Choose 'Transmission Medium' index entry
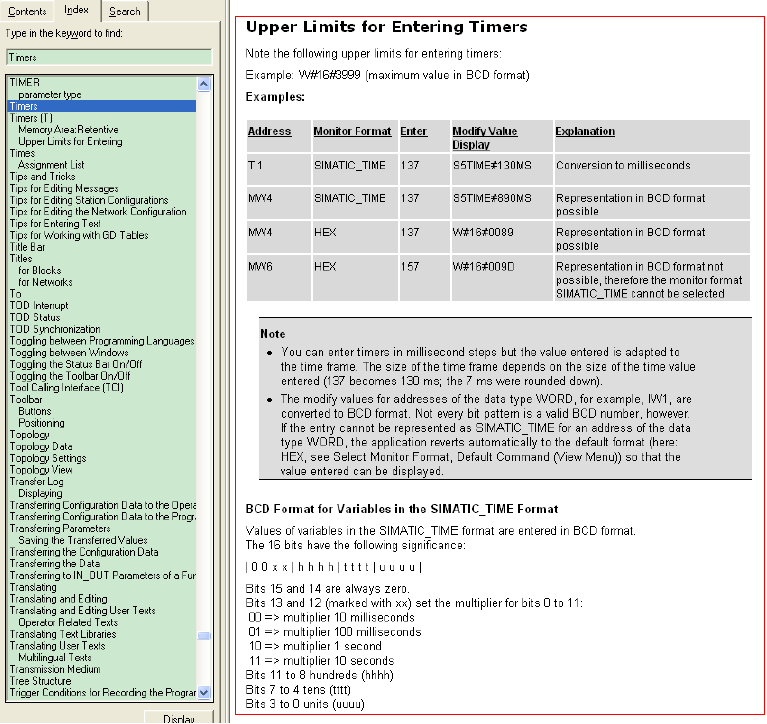The image size is (767, 724). tap(56, 669)
